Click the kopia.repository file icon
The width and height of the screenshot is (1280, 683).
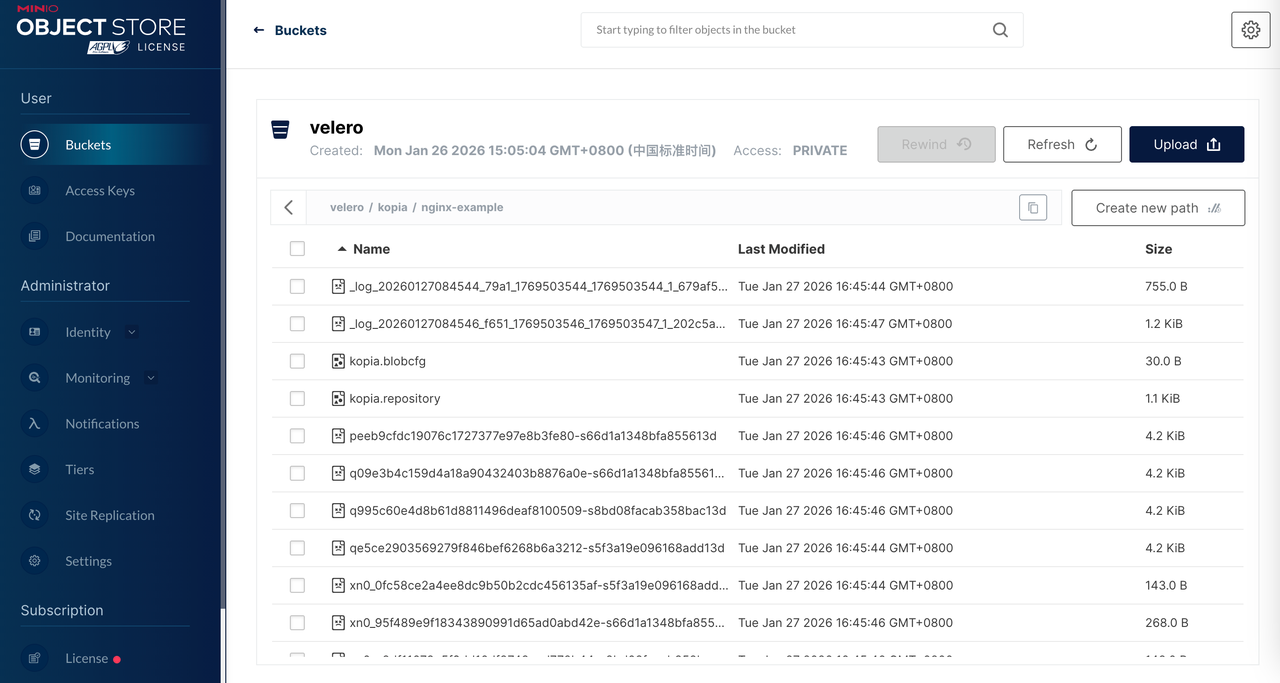click(x=338, y=398)
